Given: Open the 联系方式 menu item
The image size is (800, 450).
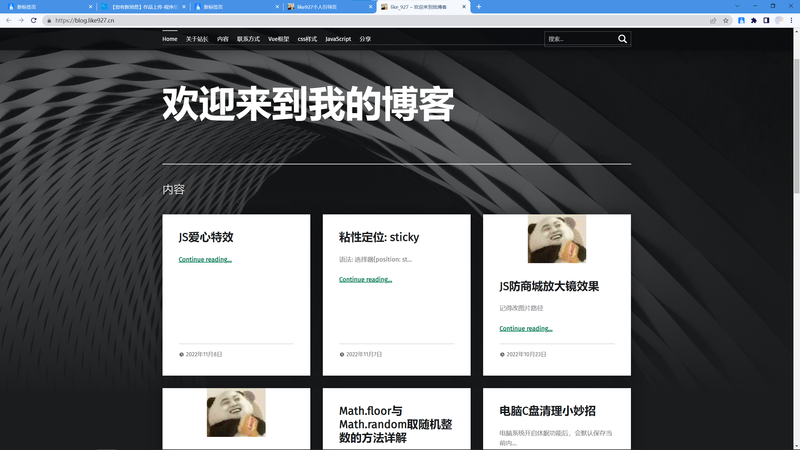Looking at the screenshot, I should [248, 39].
